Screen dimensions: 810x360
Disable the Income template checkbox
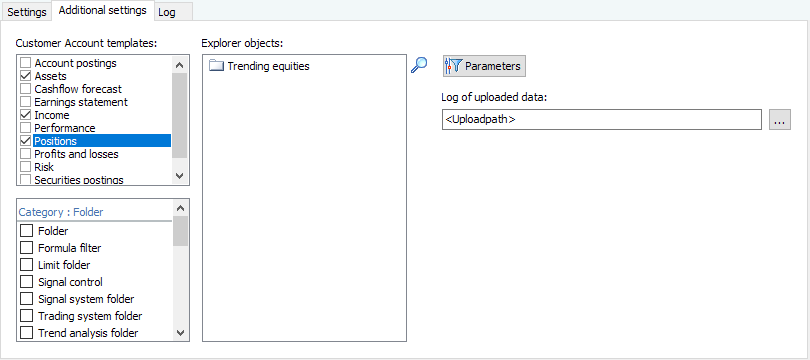pyautogui.click(x=25, y=115)
